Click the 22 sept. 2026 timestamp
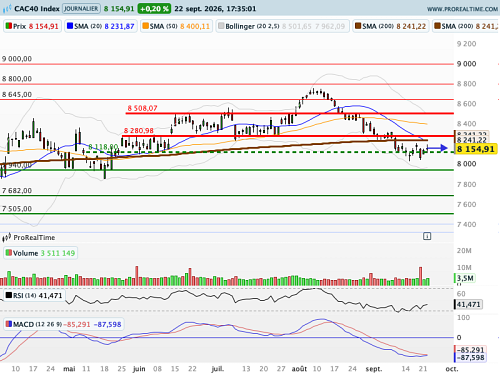This screenshot has width=500, height=375. 215,9
